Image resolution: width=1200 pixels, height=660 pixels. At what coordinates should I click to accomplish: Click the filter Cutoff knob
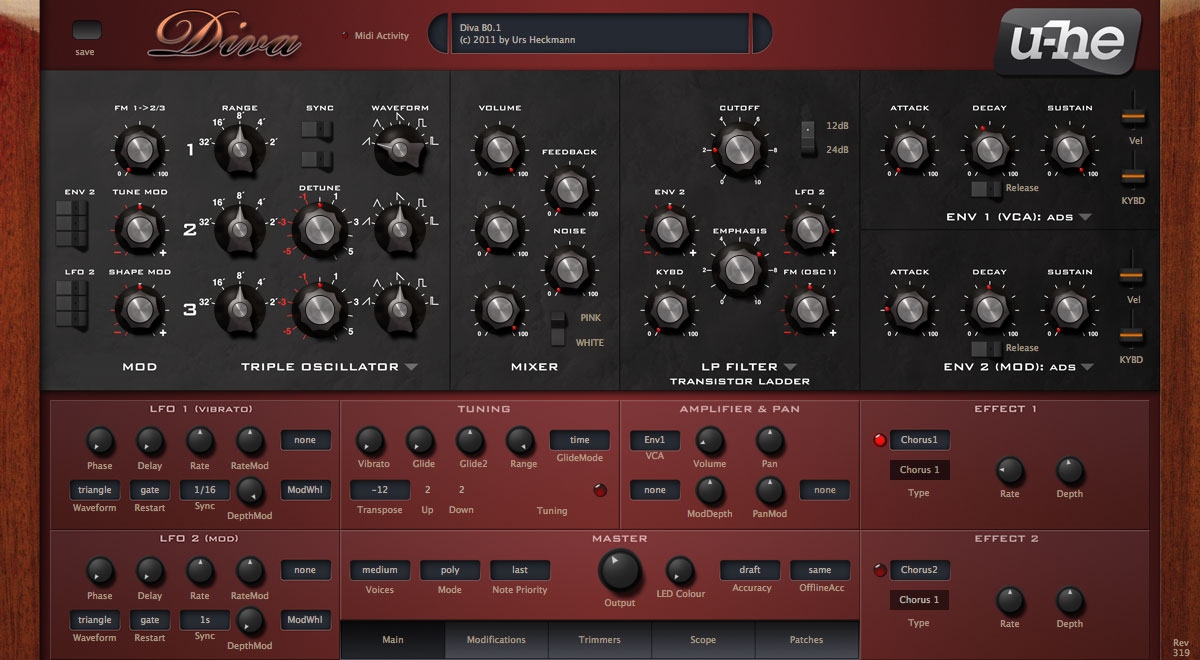739,150
